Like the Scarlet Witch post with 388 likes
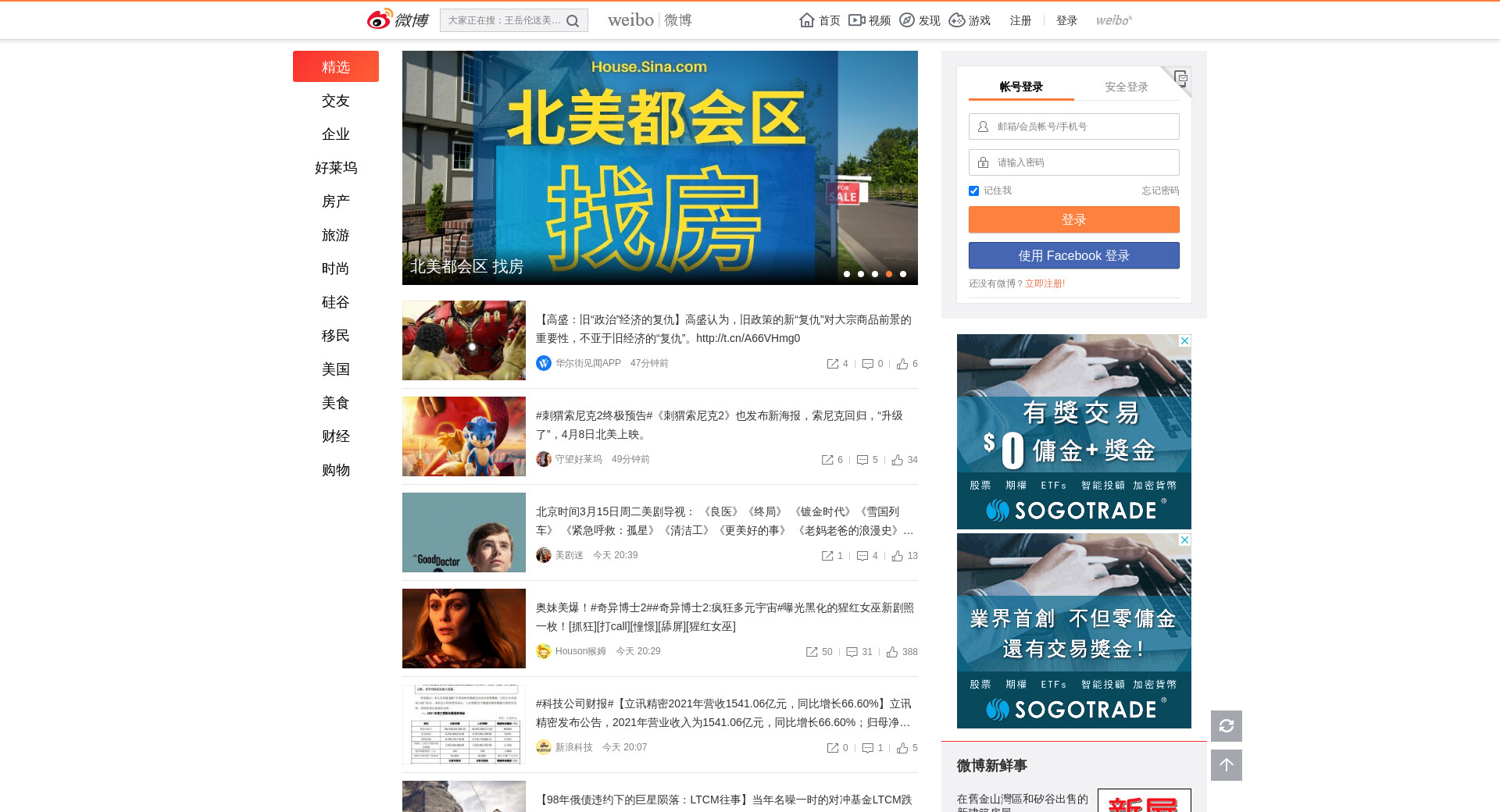1500x812 pixels. pos(892,652)
